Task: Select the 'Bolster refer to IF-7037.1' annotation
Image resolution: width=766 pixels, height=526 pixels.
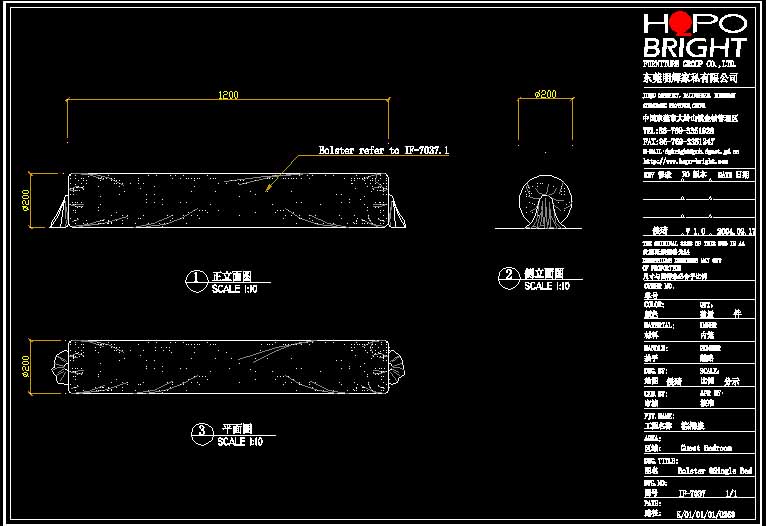Action: pos(383,150)
